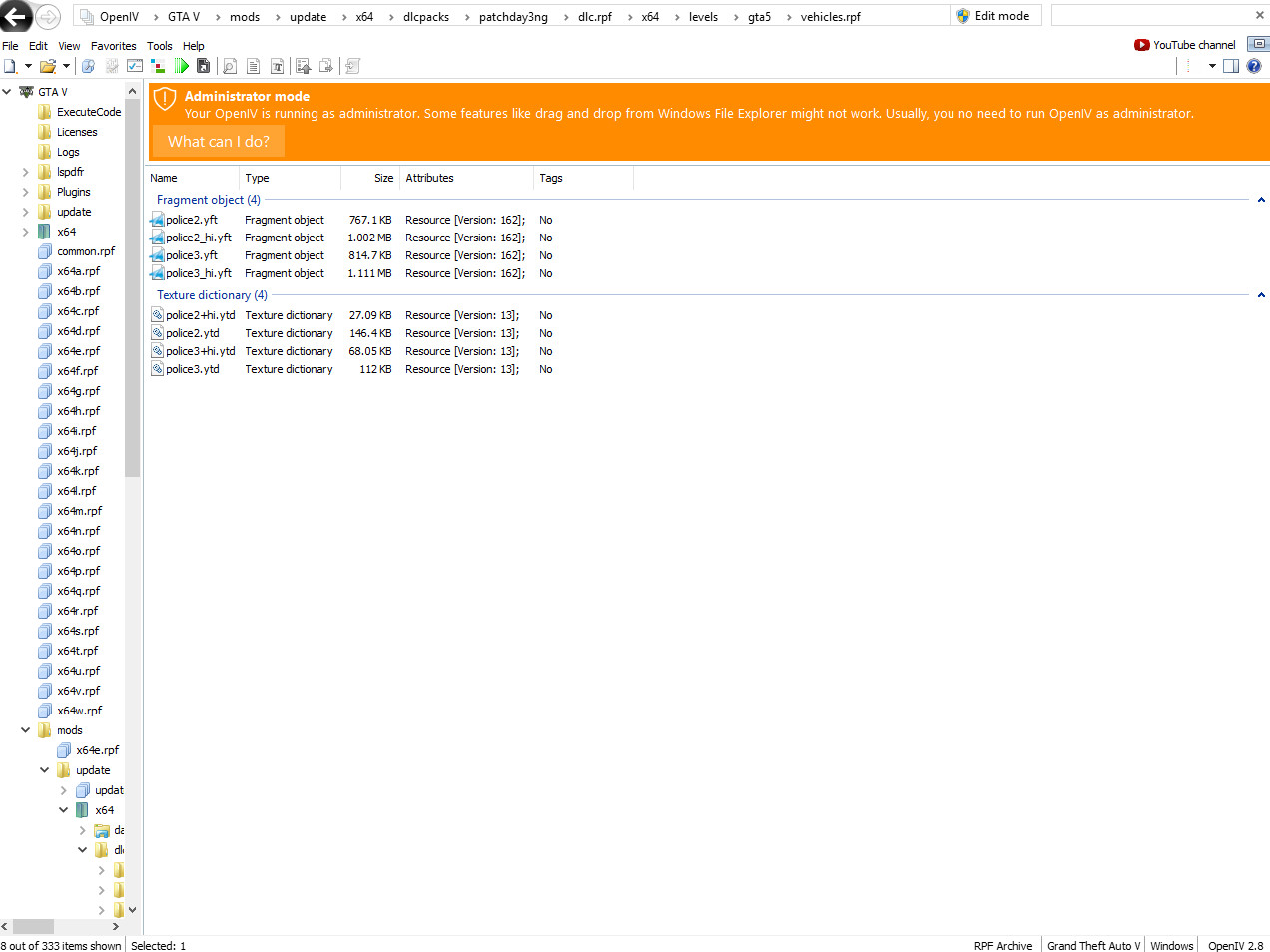Click the police2.yft file icon
This screenshot has width=1270, height=952.
(x=157, y=220)
